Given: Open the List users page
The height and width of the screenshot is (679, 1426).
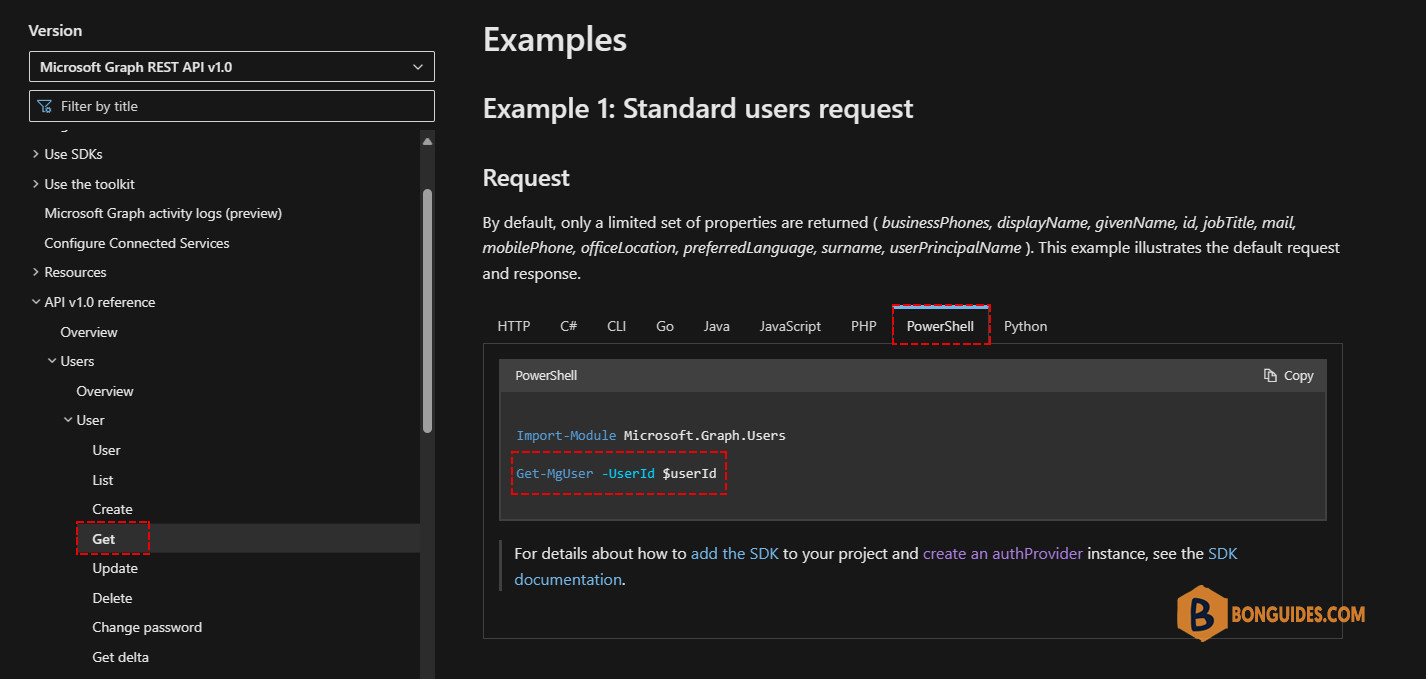Looking at the screenshot, I should point(103,480).
